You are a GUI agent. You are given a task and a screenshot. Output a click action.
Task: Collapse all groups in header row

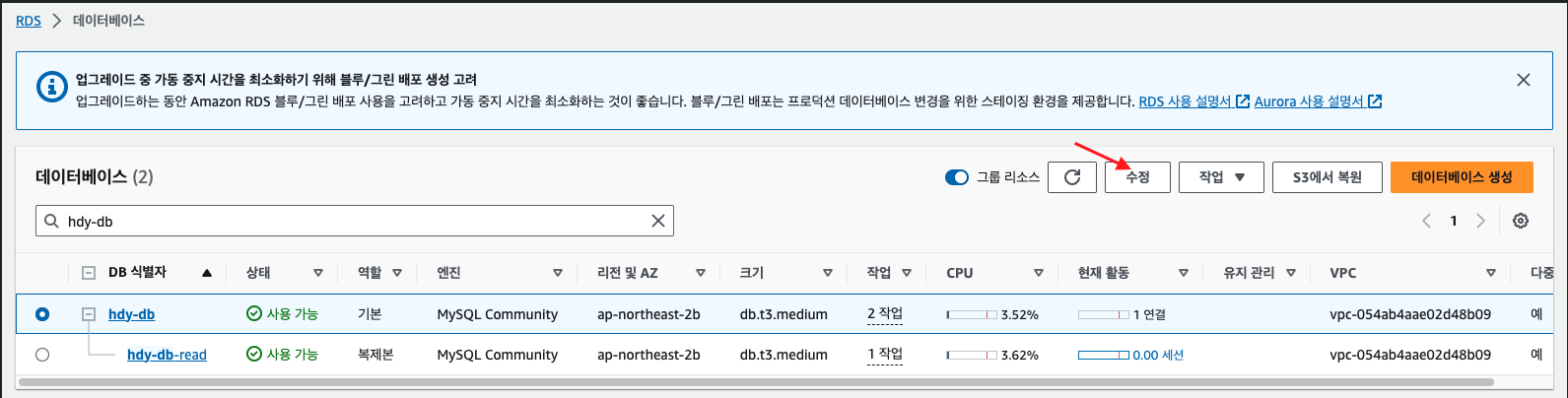pos(89,273)
